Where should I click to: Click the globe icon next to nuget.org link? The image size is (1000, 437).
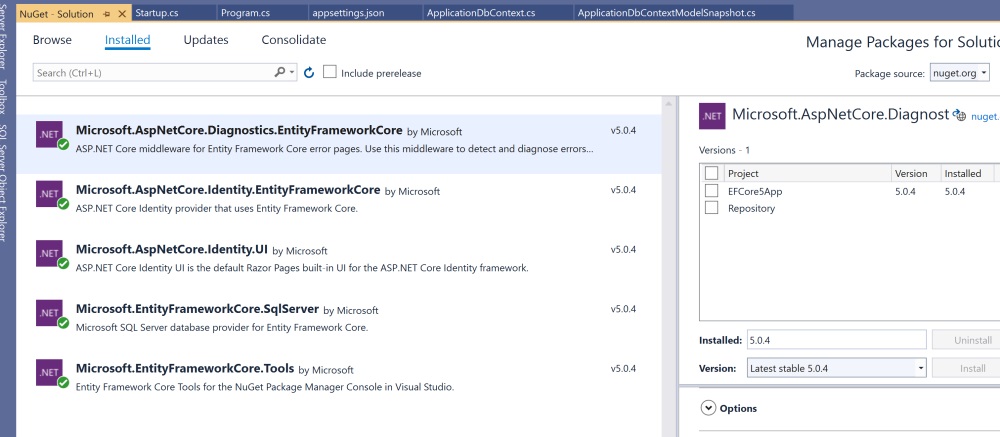tap(960, 116)
